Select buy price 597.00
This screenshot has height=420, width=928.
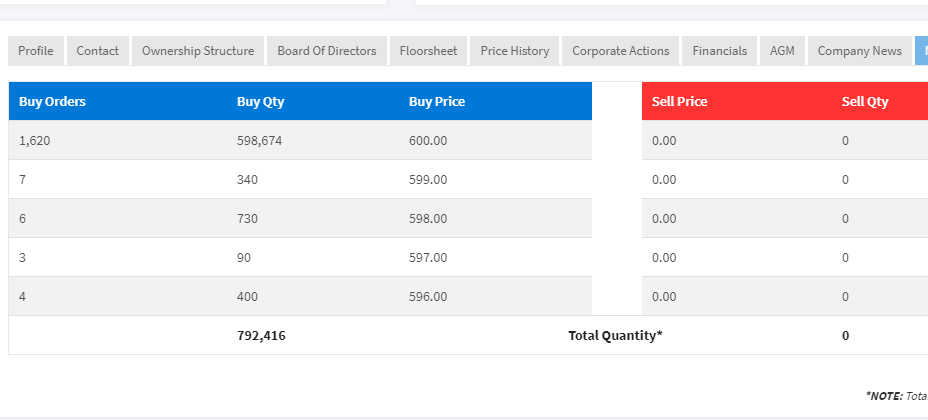(x=428, y=258)
